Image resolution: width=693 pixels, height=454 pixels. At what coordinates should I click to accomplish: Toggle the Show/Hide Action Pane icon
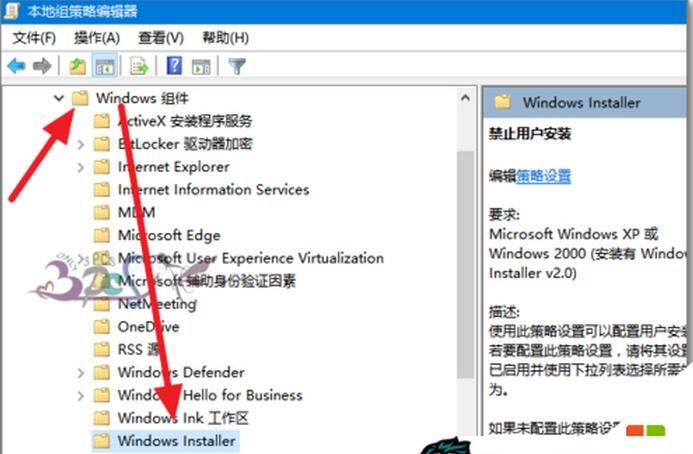201,67
